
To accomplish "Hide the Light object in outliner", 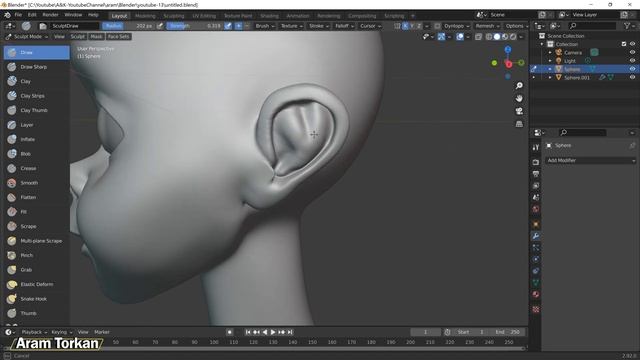I will tap(632, 61).
